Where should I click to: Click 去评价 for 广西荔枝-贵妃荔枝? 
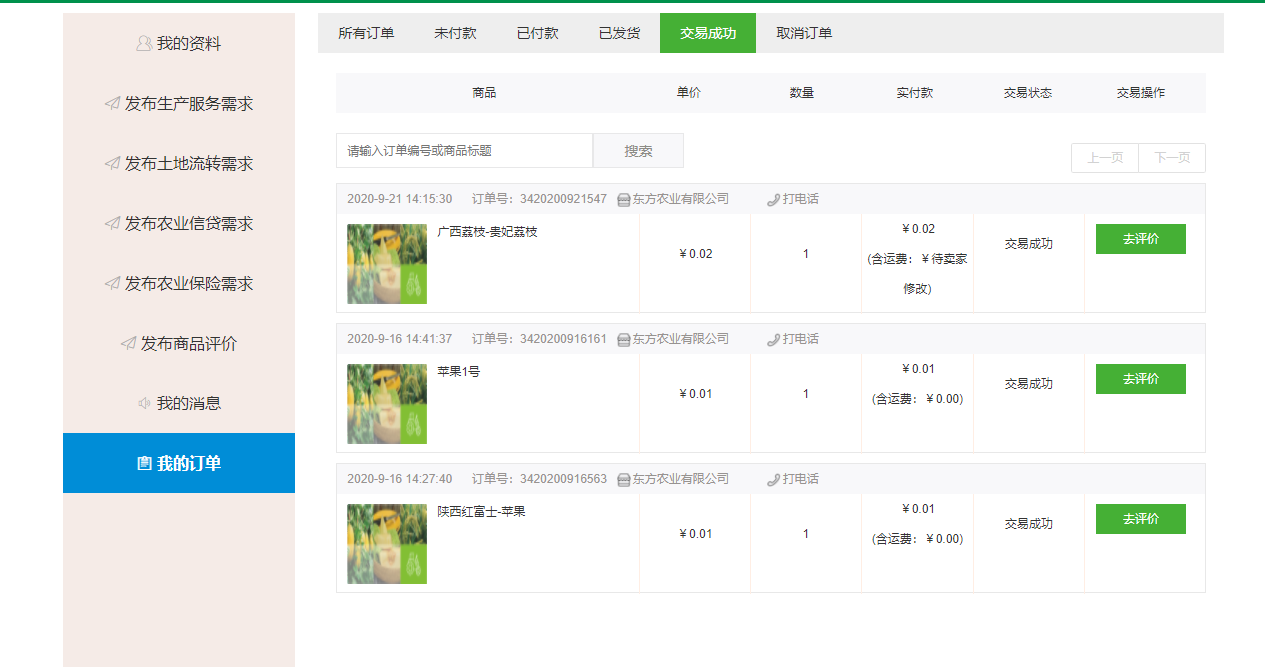pos(1140,239)
